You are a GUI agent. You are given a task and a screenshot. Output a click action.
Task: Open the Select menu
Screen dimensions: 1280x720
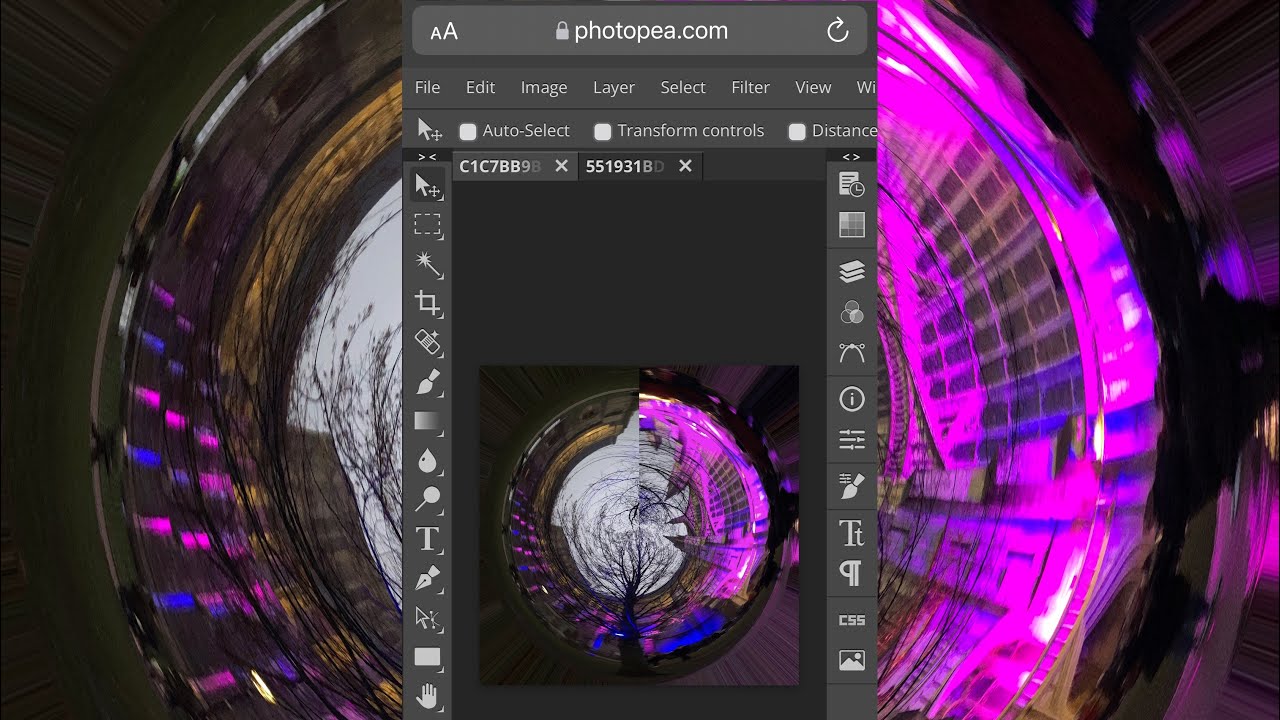click(683, 87)
